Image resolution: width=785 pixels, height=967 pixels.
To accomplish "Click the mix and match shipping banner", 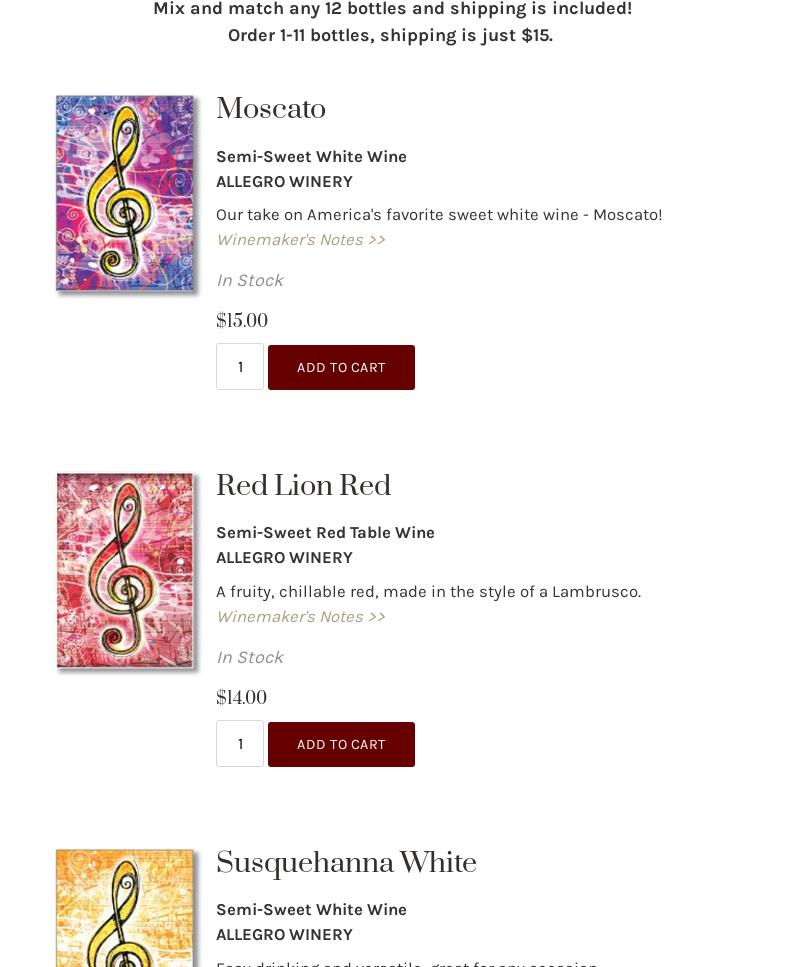I will click(392, 22).
